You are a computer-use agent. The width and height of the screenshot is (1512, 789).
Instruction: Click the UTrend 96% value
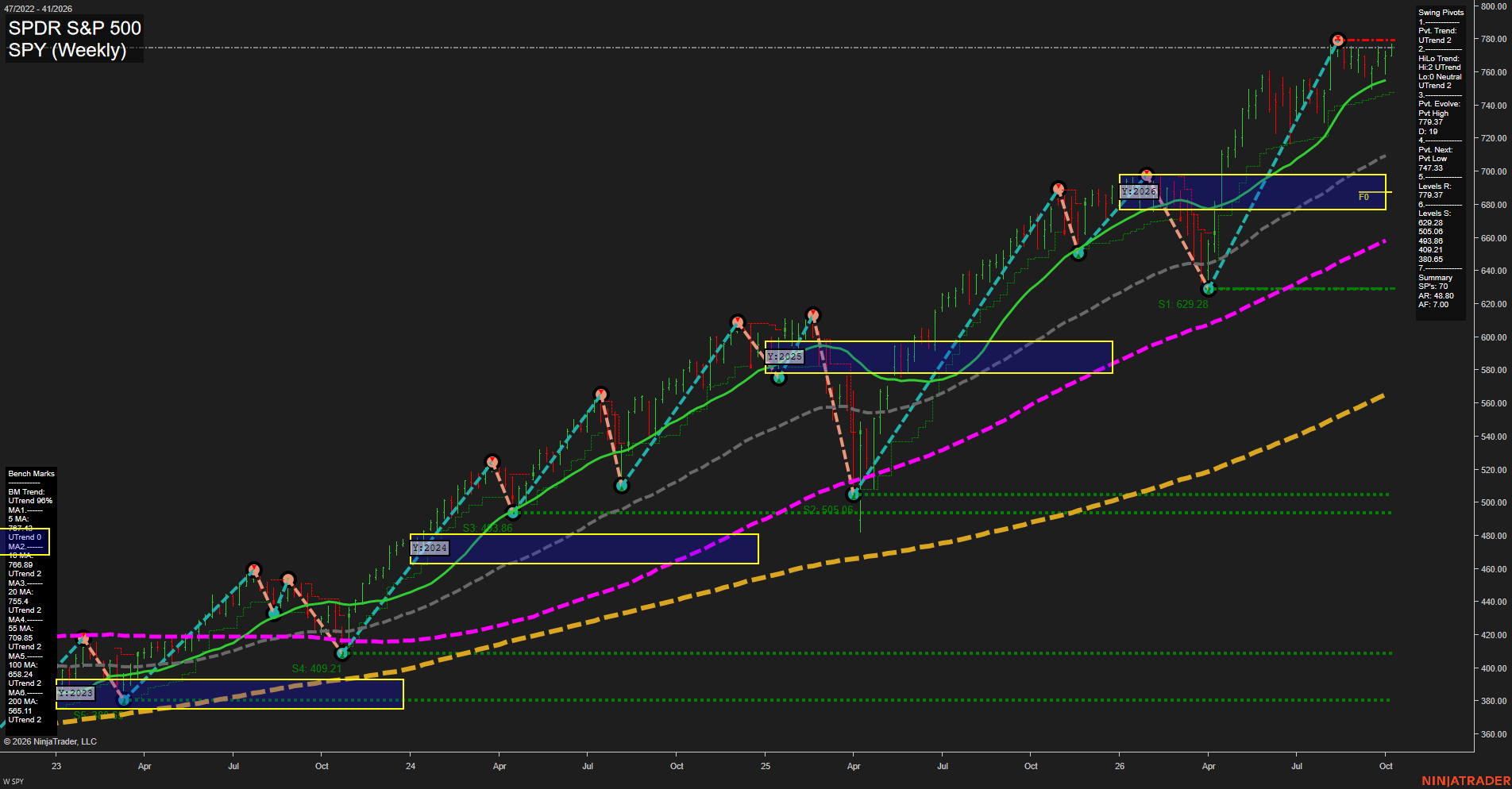click(x=30, y=501)
